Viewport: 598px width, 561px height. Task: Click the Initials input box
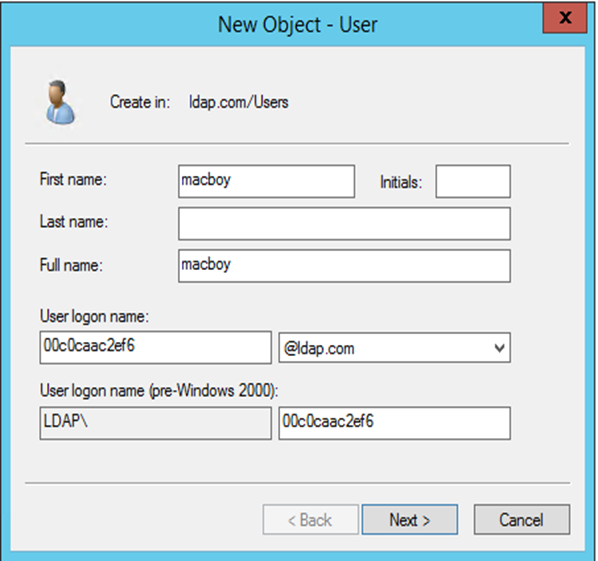click(473, 181)
